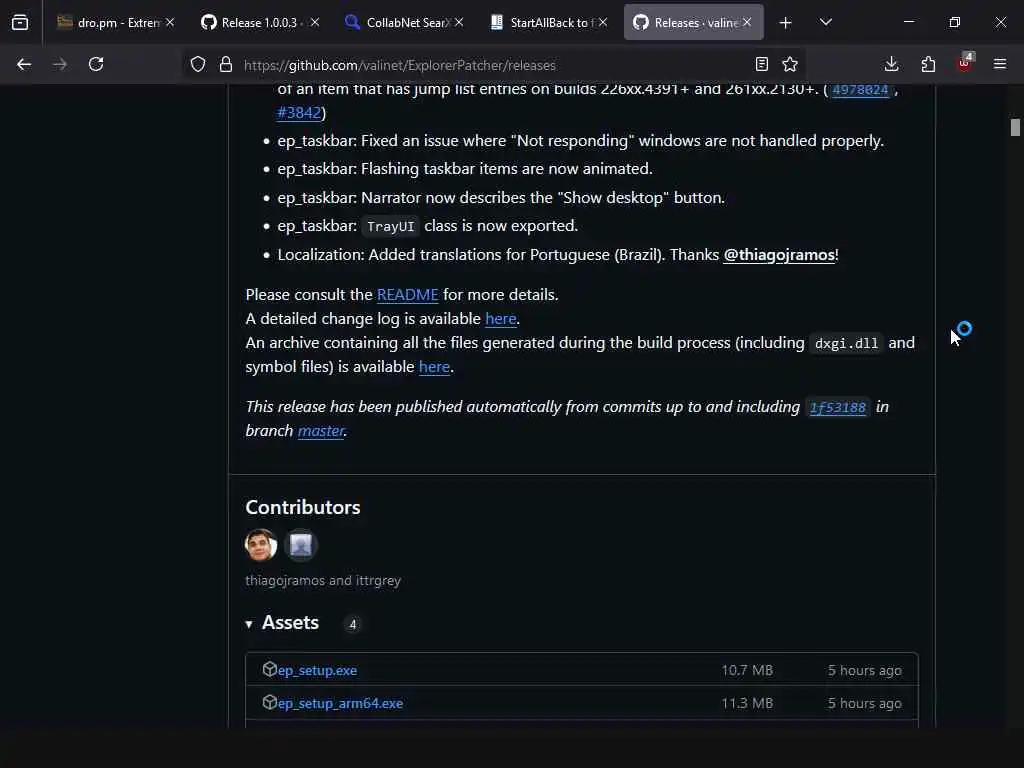Open the Firefox application menu
This screenshot has height=768, width=1024.
coord(1000,64)
